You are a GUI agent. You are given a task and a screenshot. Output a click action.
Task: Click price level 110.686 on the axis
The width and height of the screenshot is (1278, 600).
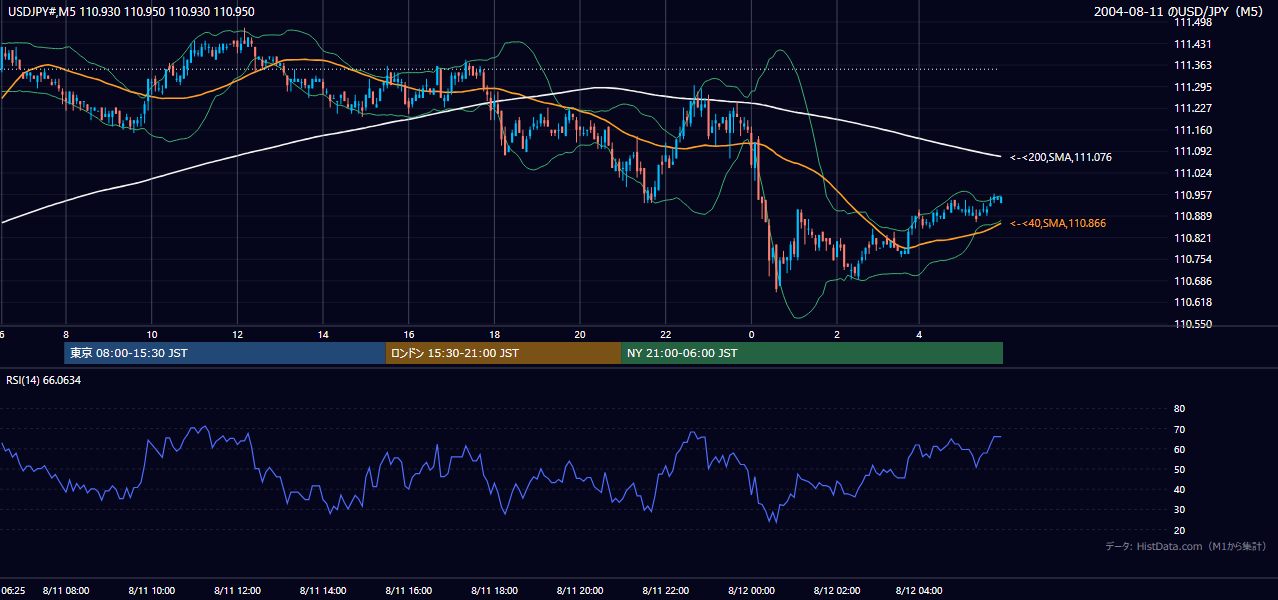[x=1192, y=281]
